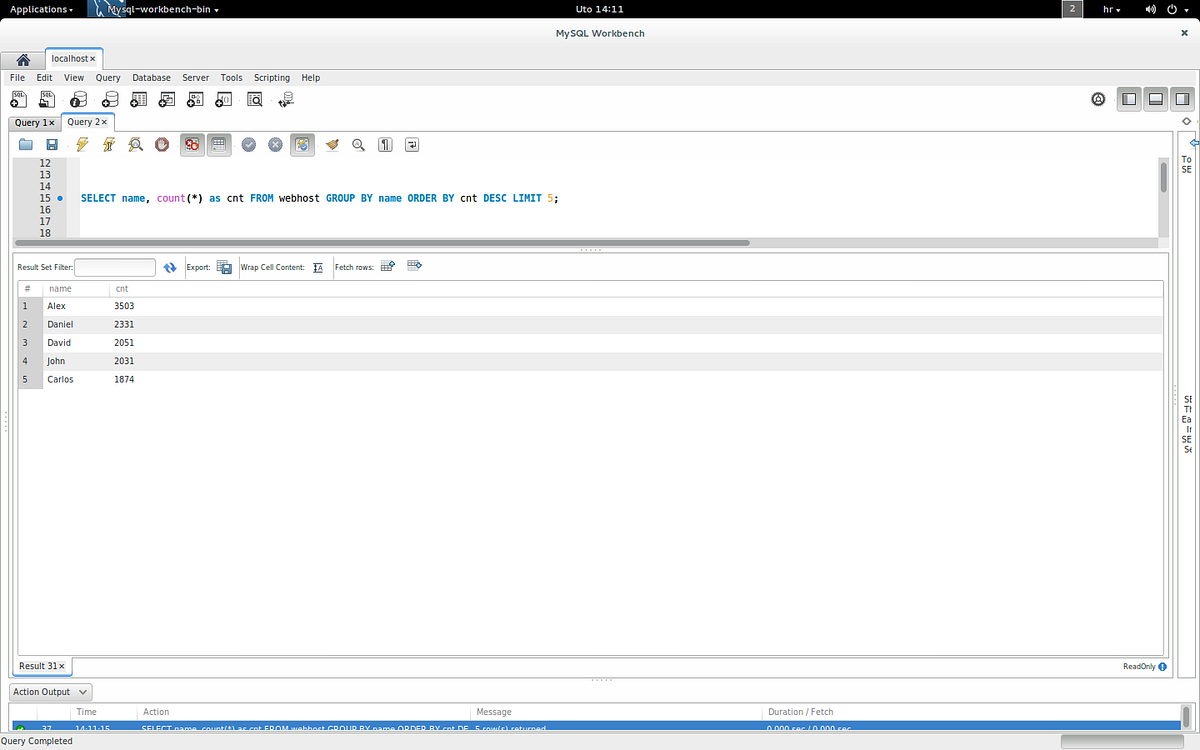Open the home screen tab
This screenshot has width=1200, height=750.
23,59
